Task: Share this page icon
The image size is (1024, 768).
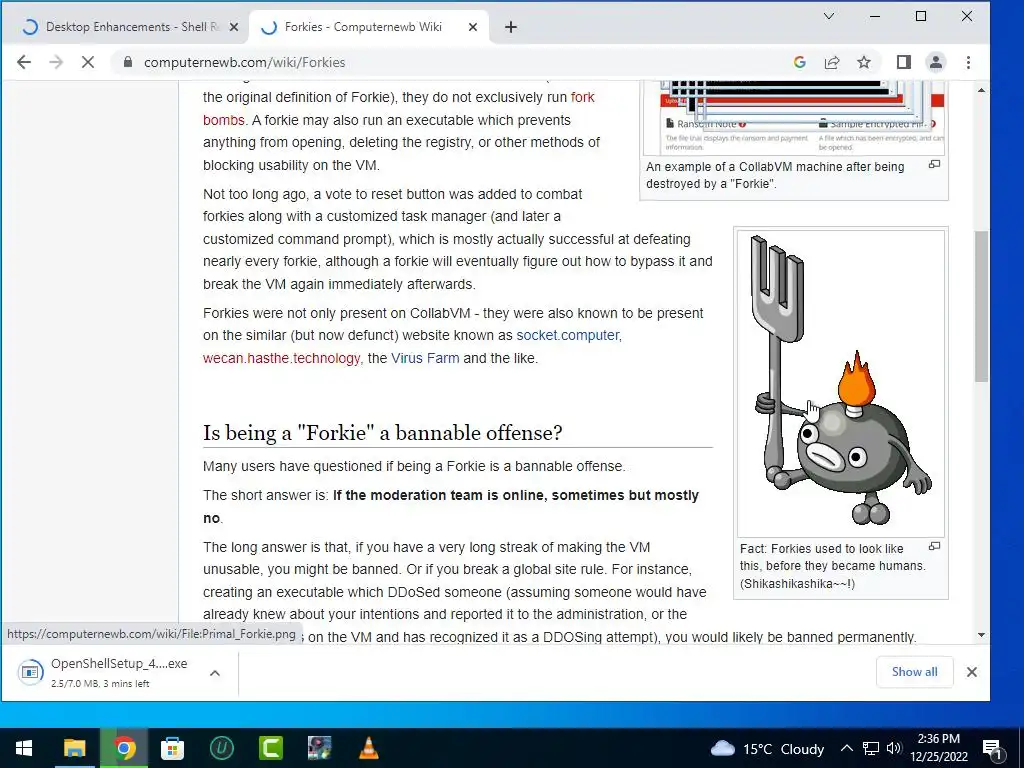Action: point(831,62)
